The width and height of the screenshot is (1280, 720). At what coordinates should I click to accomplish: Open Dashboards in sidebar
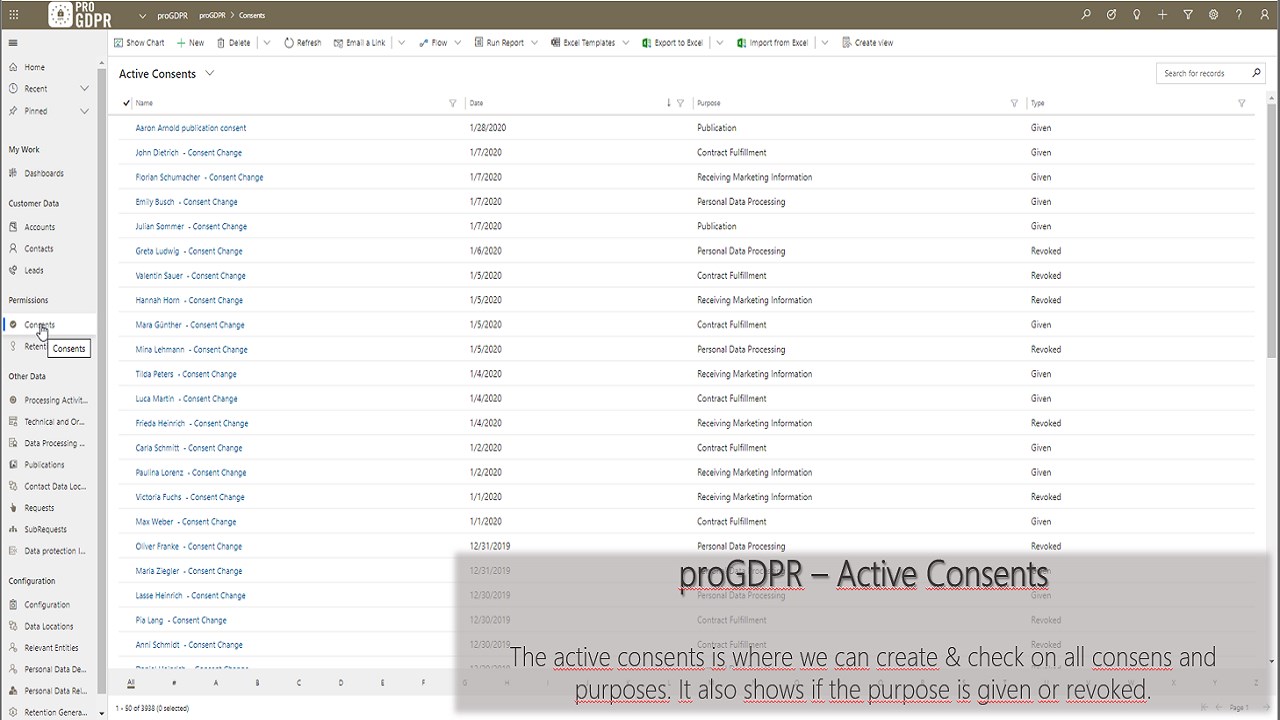pyautogui.click(x=44, y=173)
